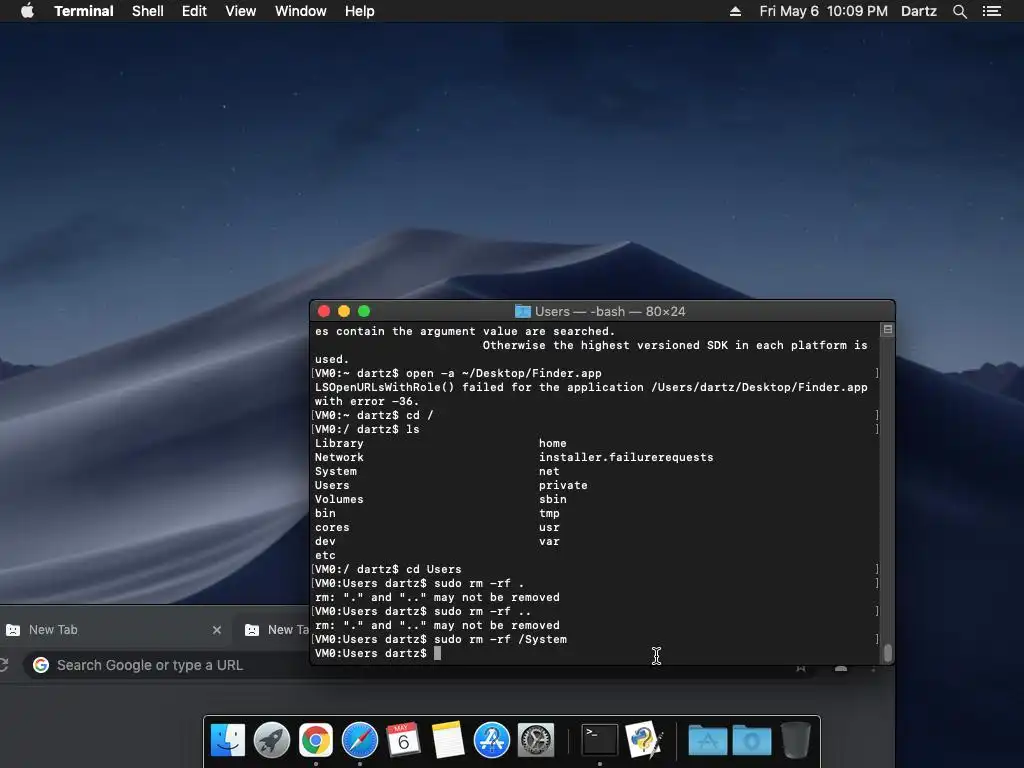Viewport: 1024px width, 768px height.
Task: Open the View menu
Action: (240, 11)
